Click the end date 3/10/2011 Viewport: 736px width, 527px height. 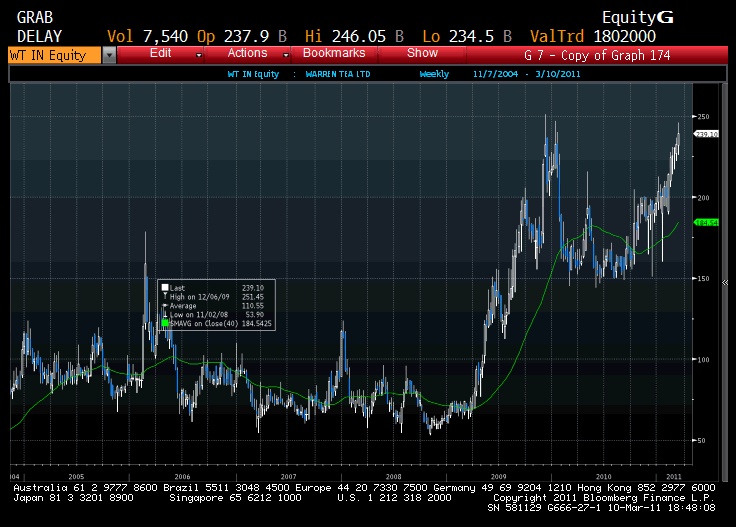click(x=558, y=74)
